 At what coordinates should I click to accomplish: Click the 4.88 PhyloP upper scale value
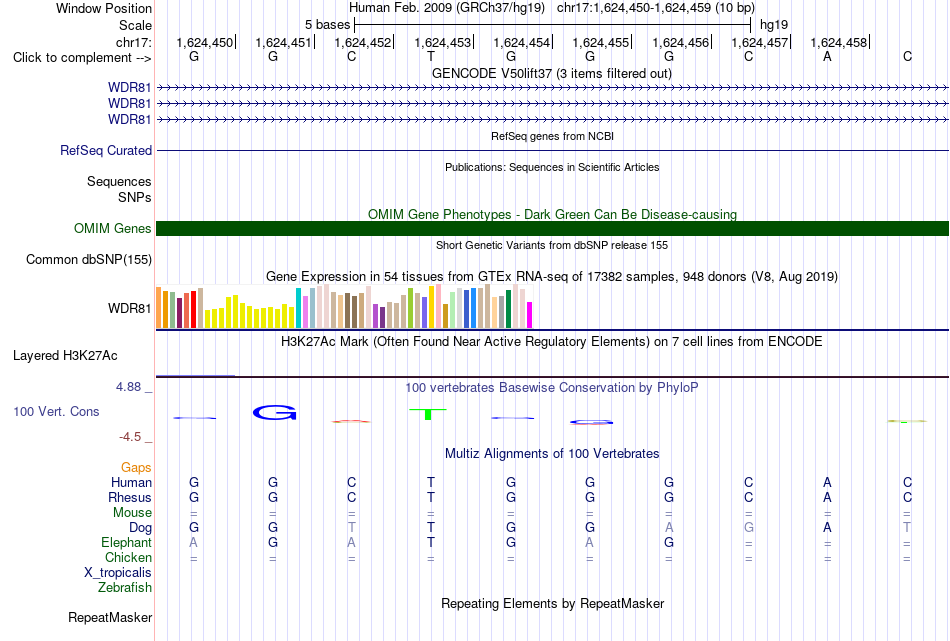(128, 387)
